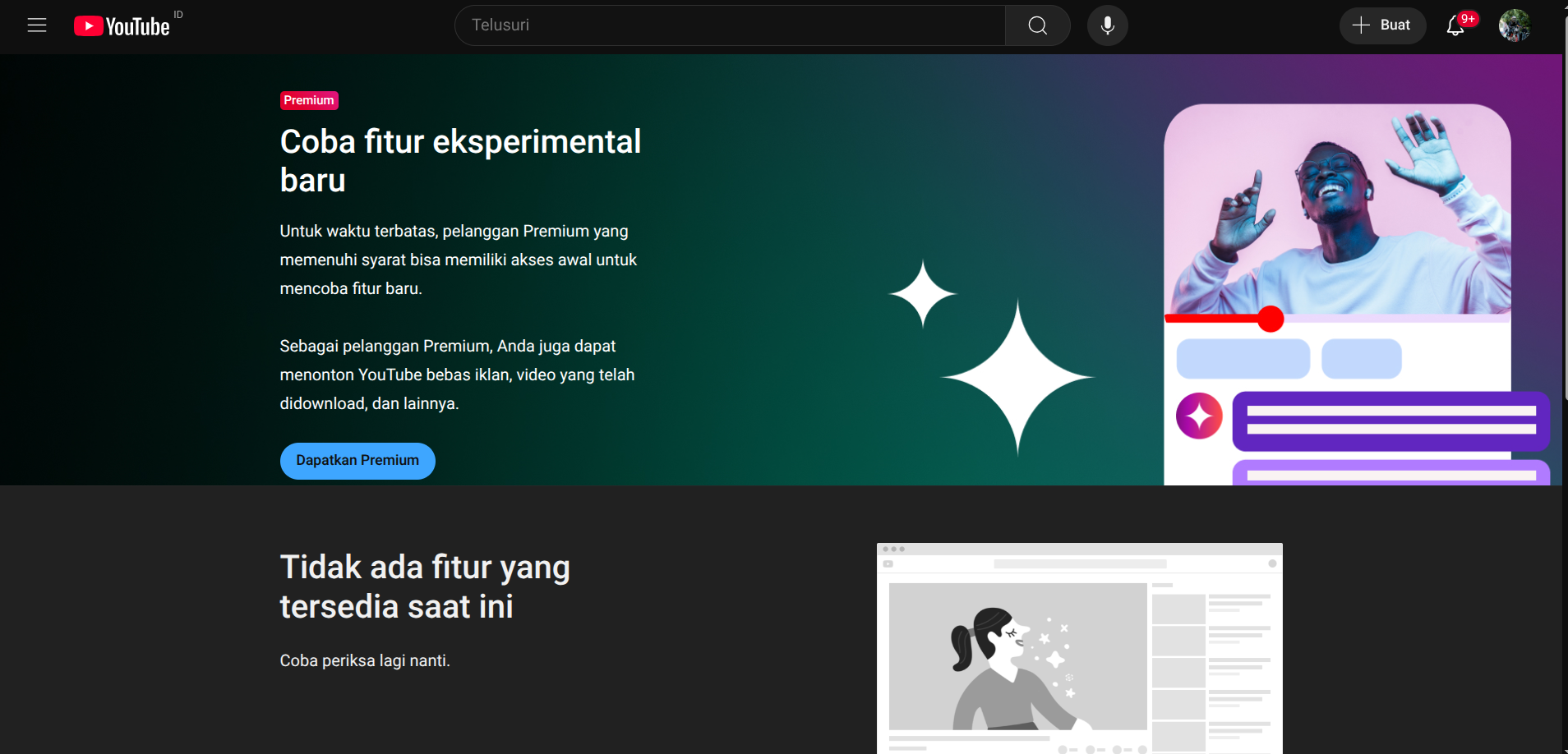Viewport: 1568px width, 754px height.
Task: Click the heading 'Tidak ada fitur yang tersedia saat ini'
Action: [x=425, y=586]
